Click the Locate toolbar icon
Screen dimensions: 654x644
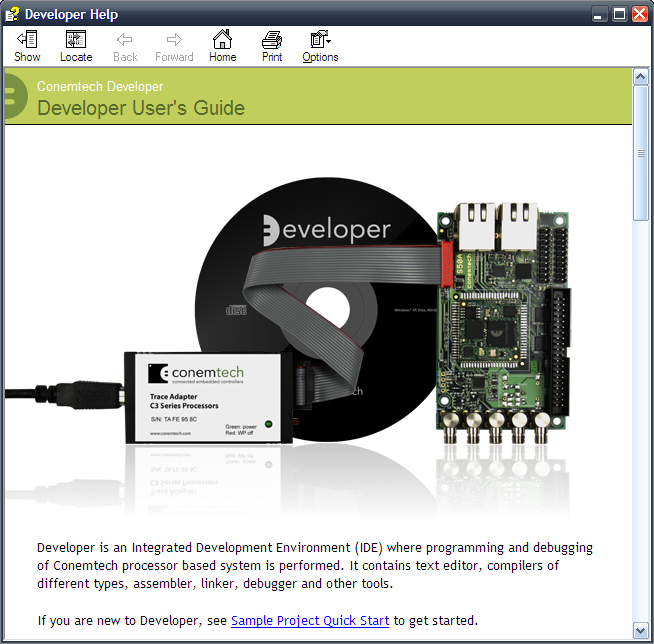(x=76, y=40)
